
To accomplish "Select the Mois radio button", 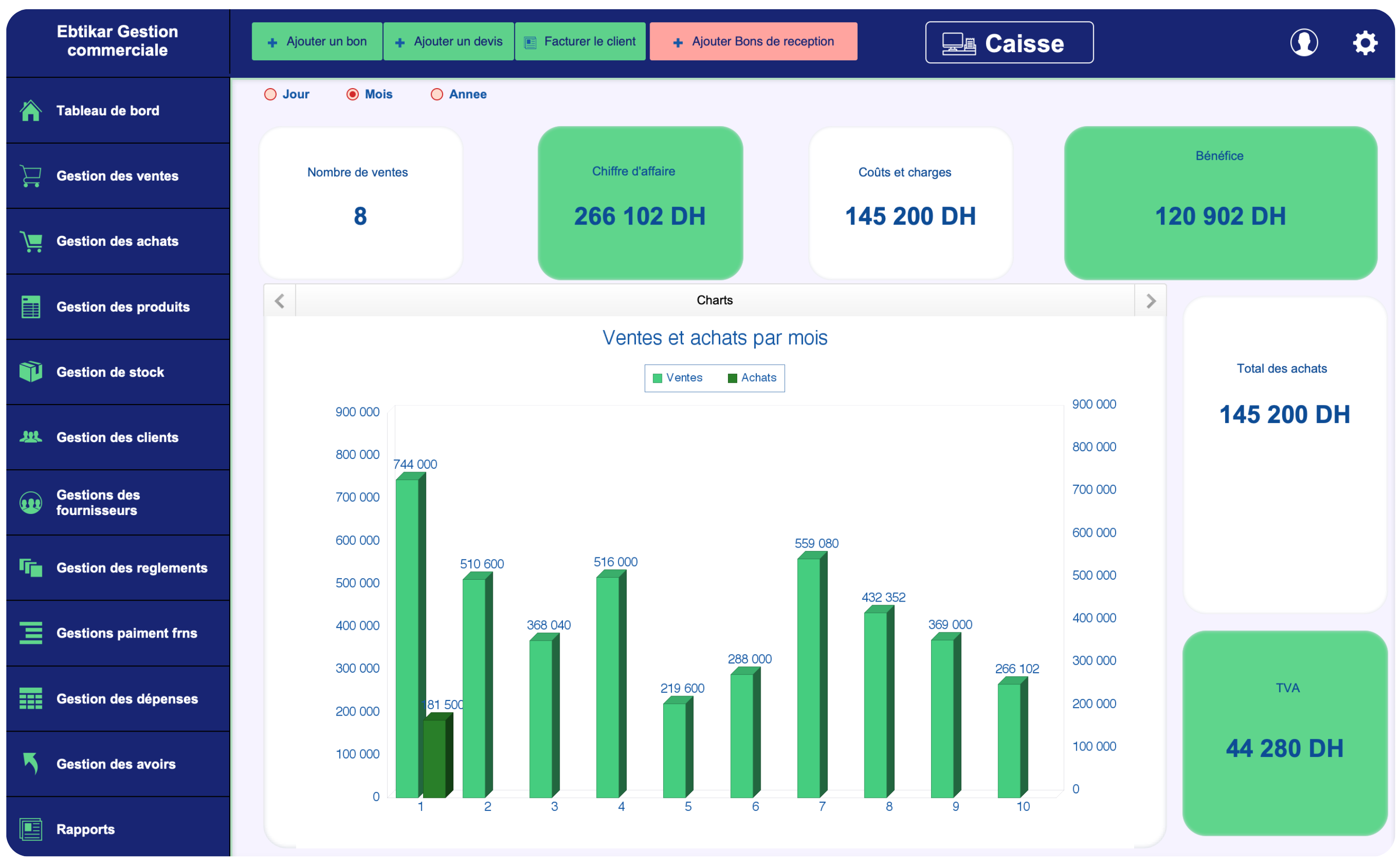I will pyautogui.click(x=353, y=94).
